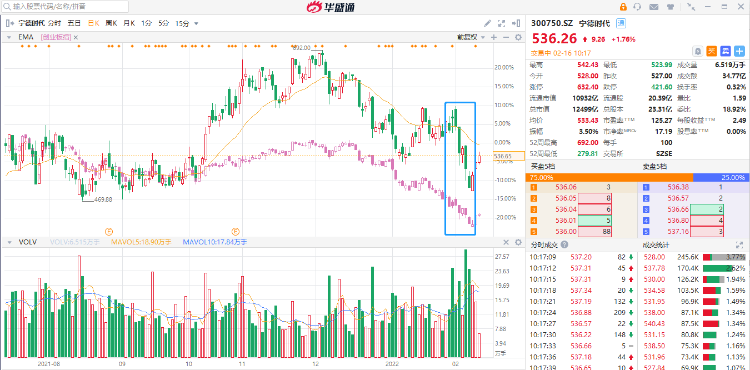Click the 10:17:09 trade tick row
The image size is (750, 370).
click(581, 257)
